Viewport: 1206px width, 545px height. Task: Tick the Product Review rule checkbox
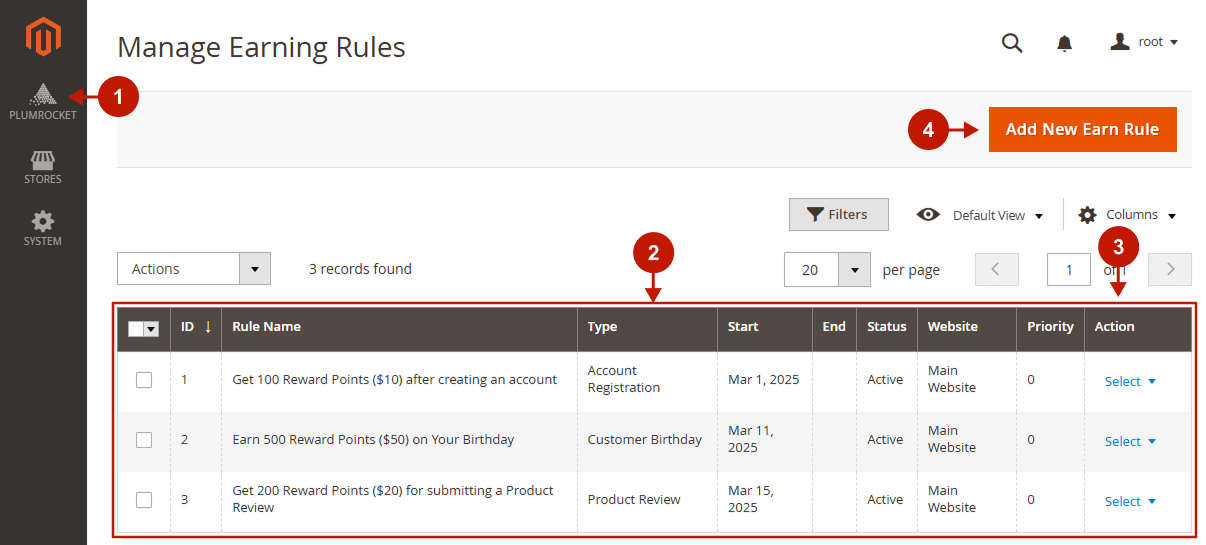[144, 500]
